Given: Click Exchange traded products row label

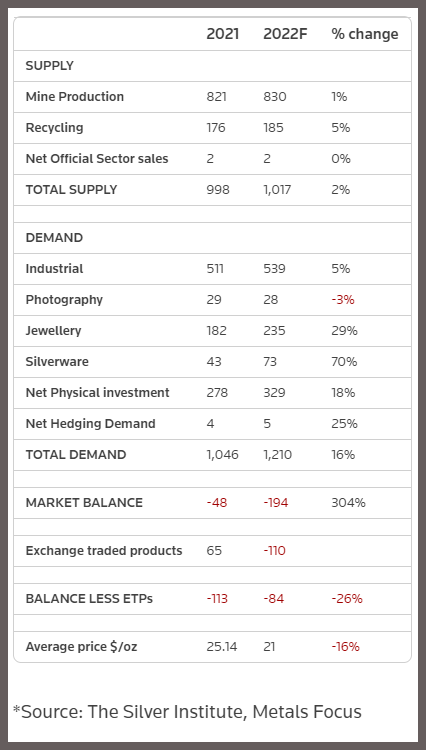Looking at the screenshot, I should click(x=104, y=551).
